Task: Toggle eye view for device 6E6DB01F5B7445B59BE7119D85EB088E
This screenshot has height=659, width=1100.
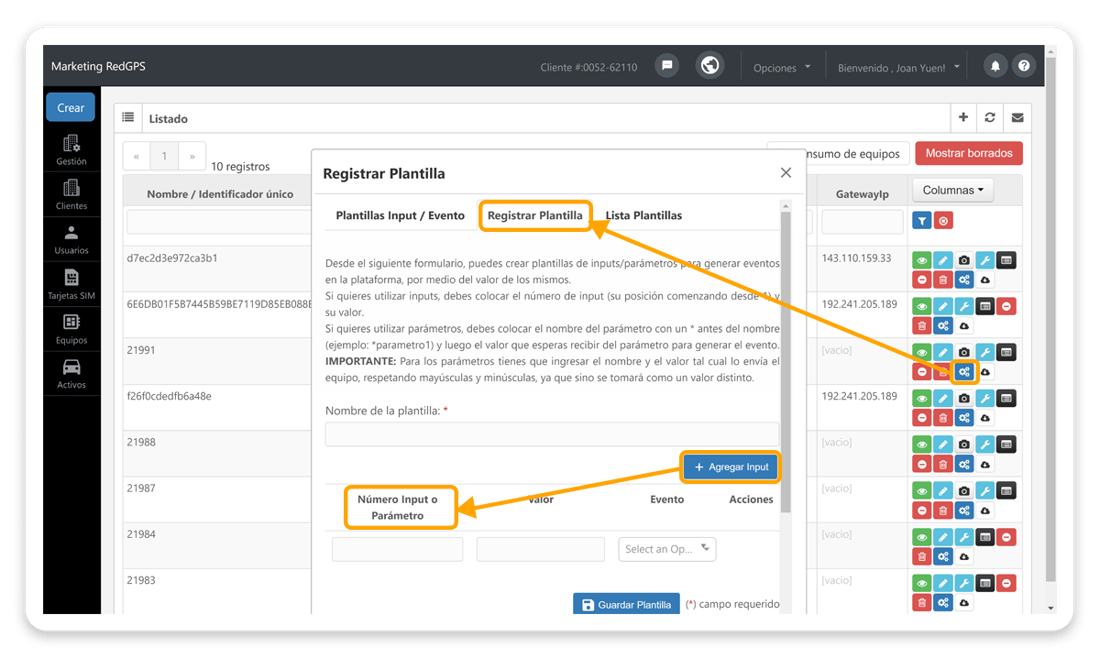Action: click(922, 307)
